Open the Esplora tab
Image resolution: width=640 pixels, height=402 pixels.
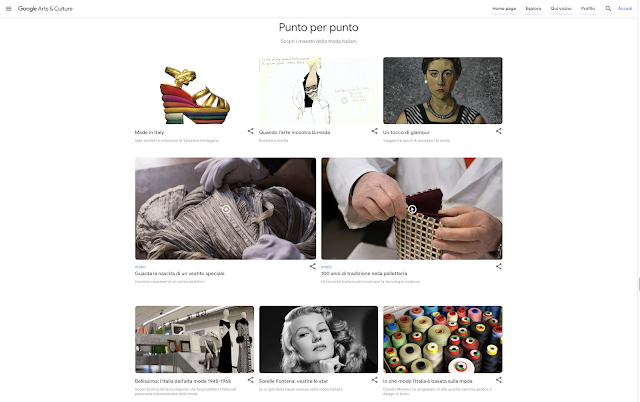[533, 9]
